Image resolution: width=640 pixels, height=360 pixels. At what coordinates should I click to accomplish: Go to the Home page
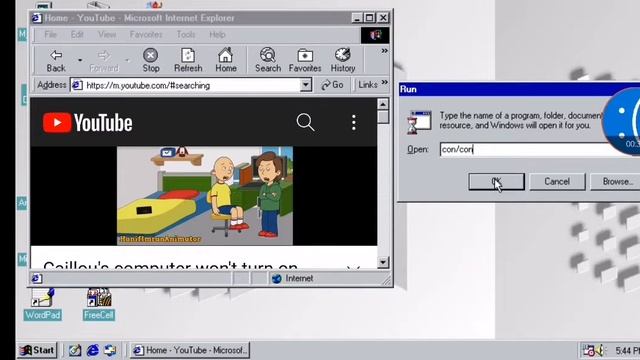point(226,60)
